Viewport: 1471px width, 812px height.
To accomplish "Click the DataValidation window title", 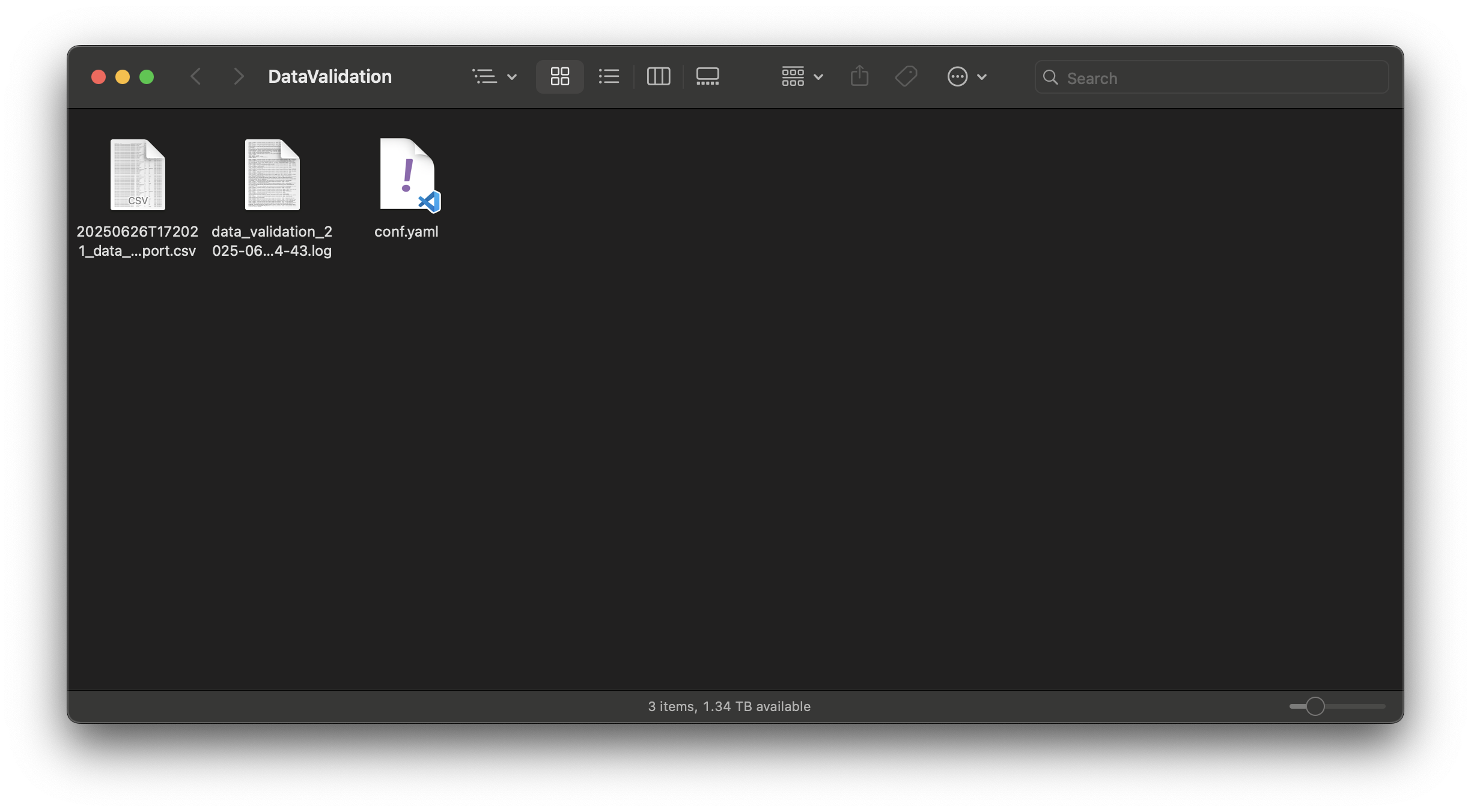I will pyautogui.click(x=329, y=76).
